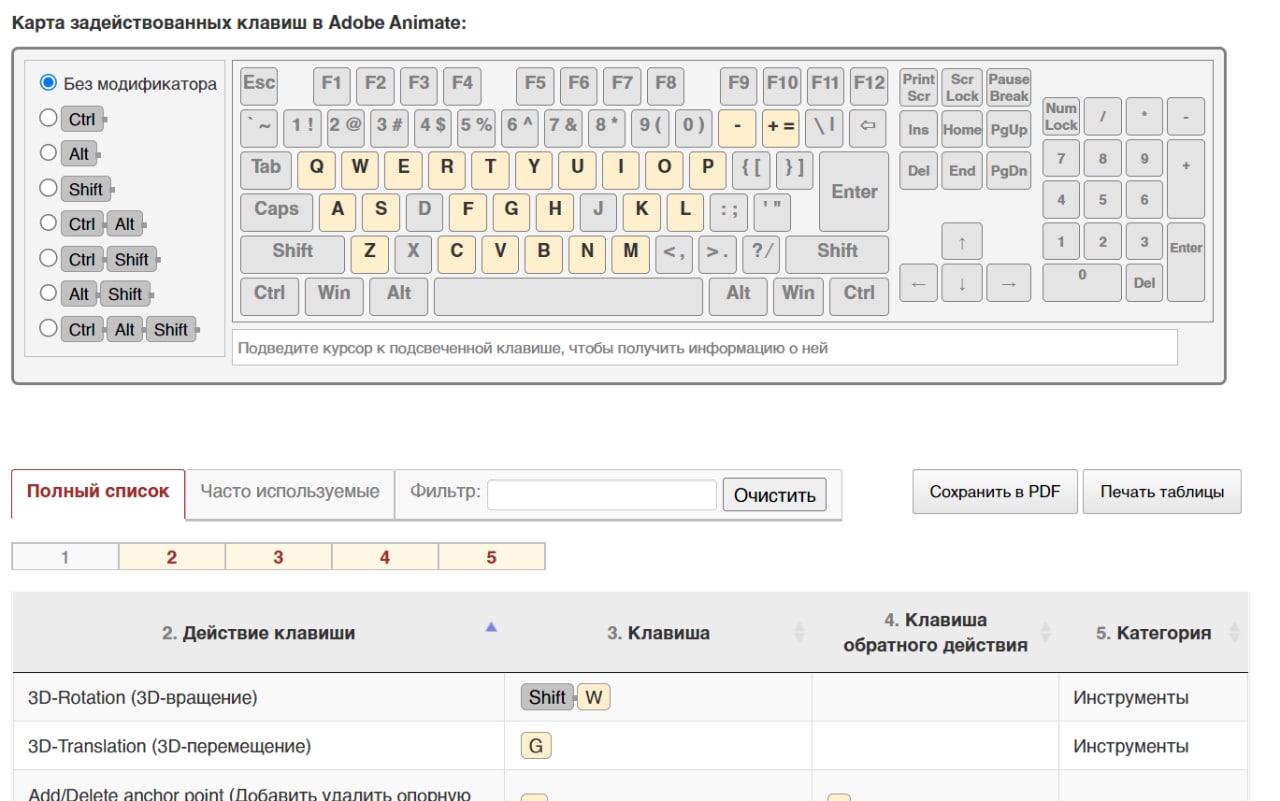Screen dimensions: 1280x801
Task: Click the highlighted H key on the keyboard map
Action: 555,211
